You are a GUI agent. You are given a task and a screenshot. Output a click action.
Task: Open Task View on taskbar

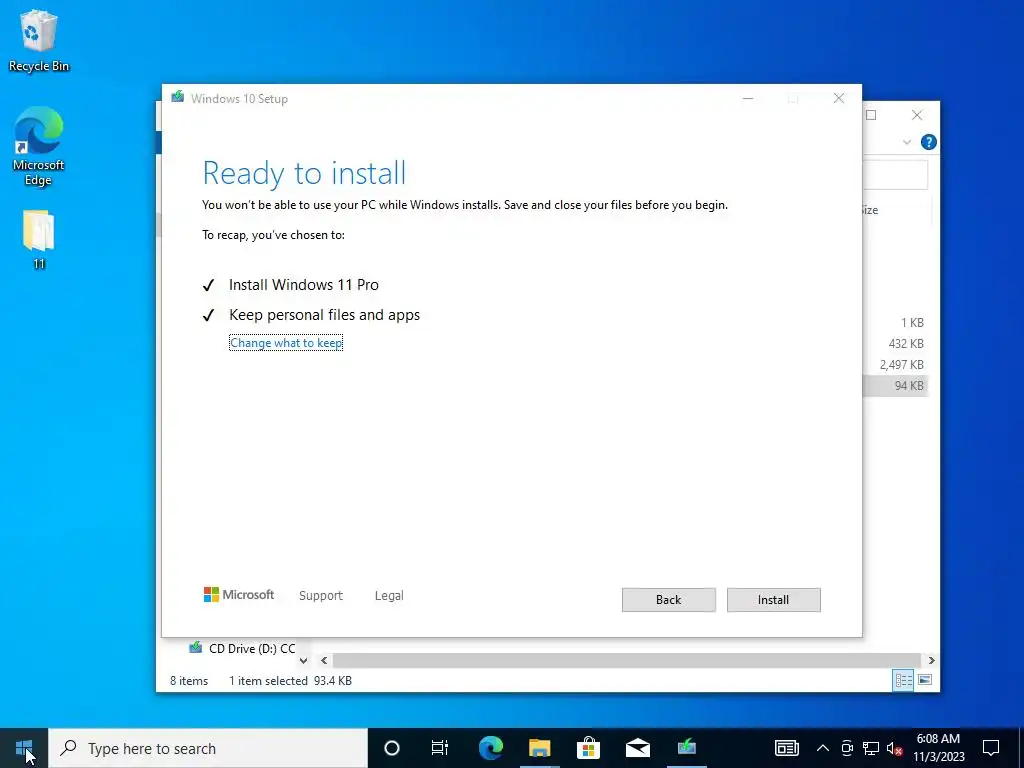coord(440,748)
